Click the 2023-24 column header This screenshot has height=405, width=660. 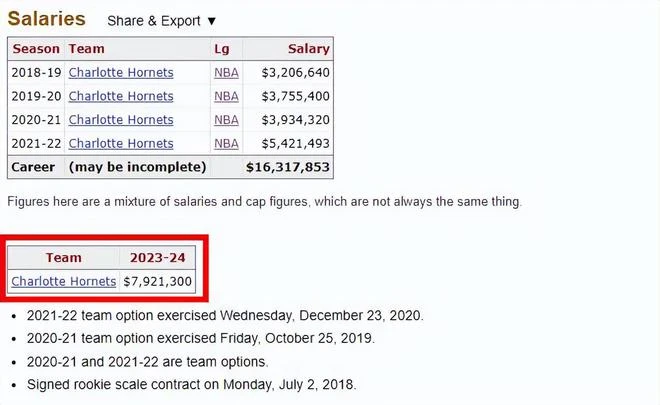click(157, 258)
